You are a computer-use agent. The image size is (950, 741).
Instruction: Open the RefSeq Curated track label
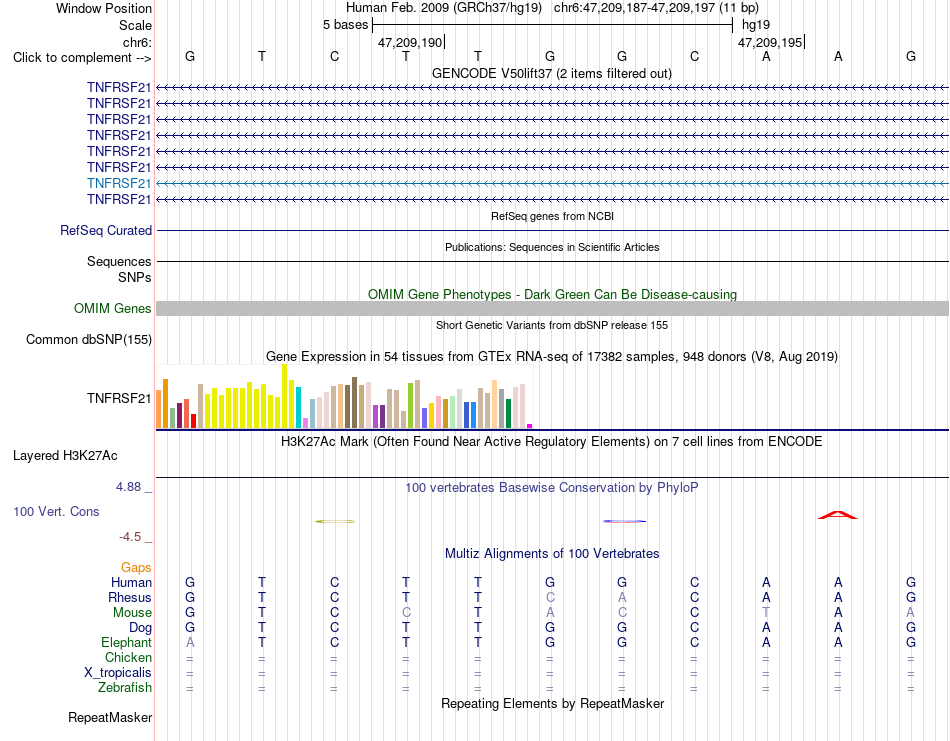pyautogui.click(x=106, y=230)
